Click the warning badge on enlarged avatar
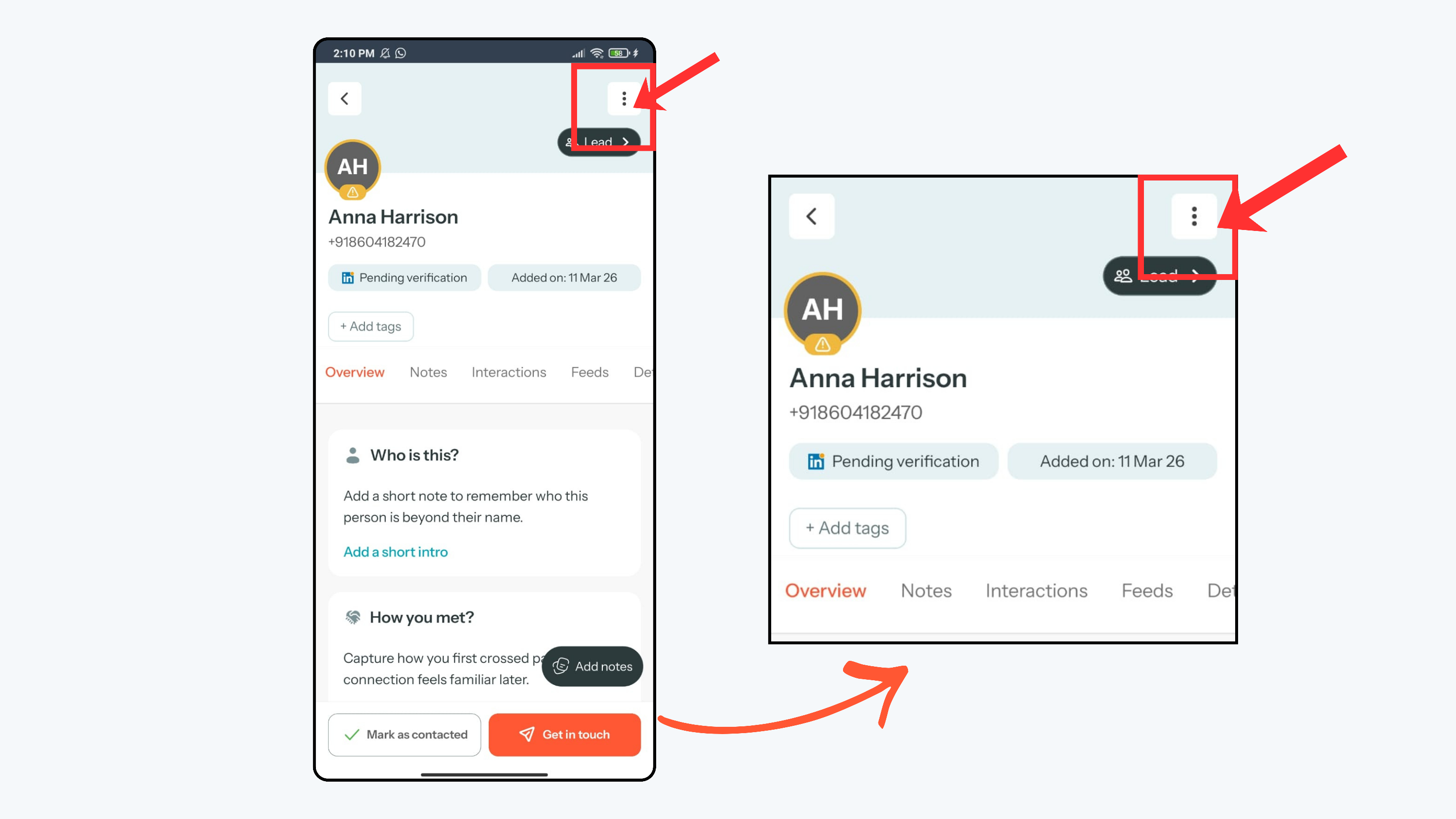Screen dimensions: 1456x819 (822, 344)
